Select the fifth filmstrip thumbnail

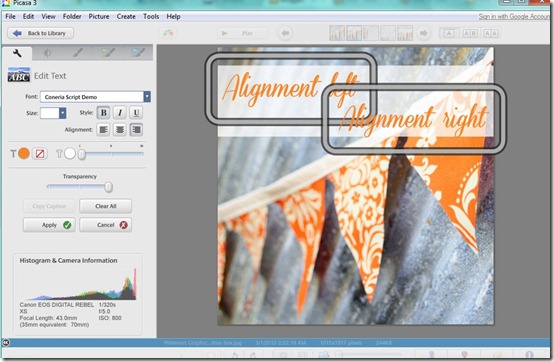[x=405, y=33]
